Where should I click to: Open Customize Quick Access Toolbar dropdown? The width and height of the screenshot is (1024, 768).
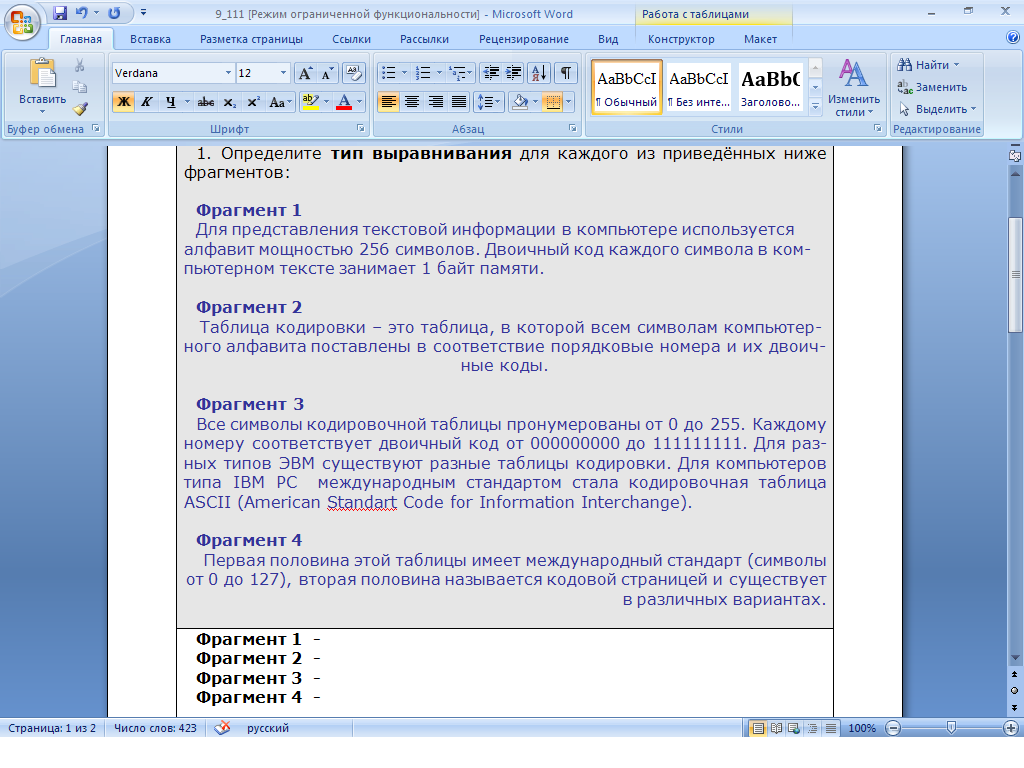pos(143,13)
